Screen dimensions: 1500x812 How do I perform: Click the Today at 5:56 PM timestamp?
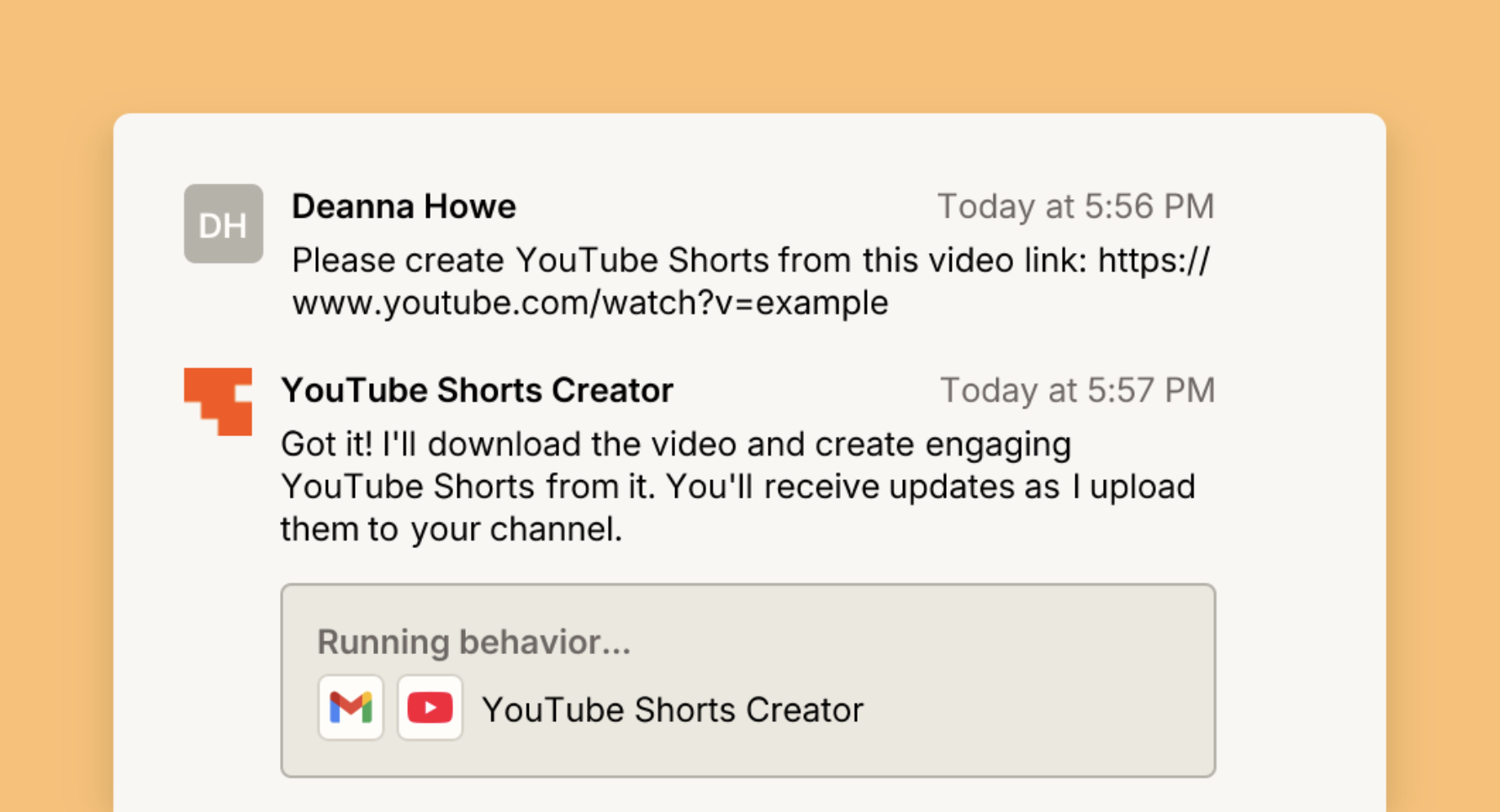[1076, 206]
